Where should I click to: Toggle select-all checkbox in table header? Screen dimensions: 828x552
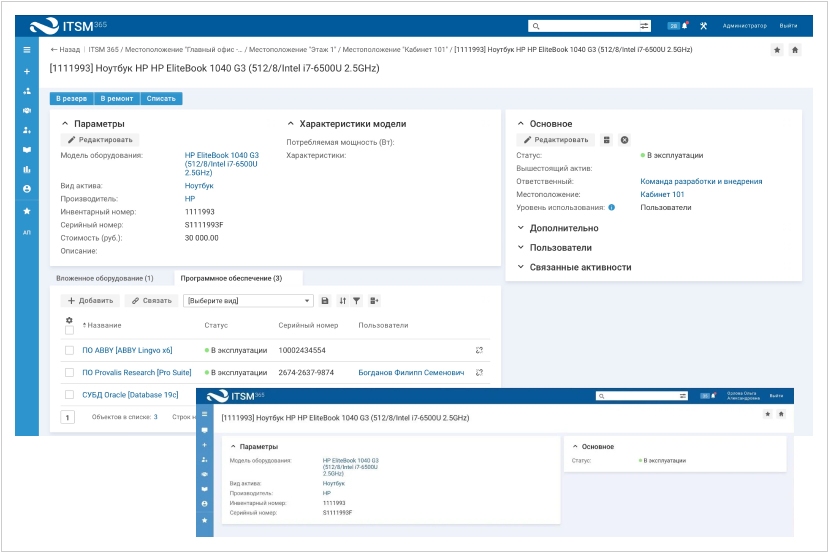[x=69, y=330]
